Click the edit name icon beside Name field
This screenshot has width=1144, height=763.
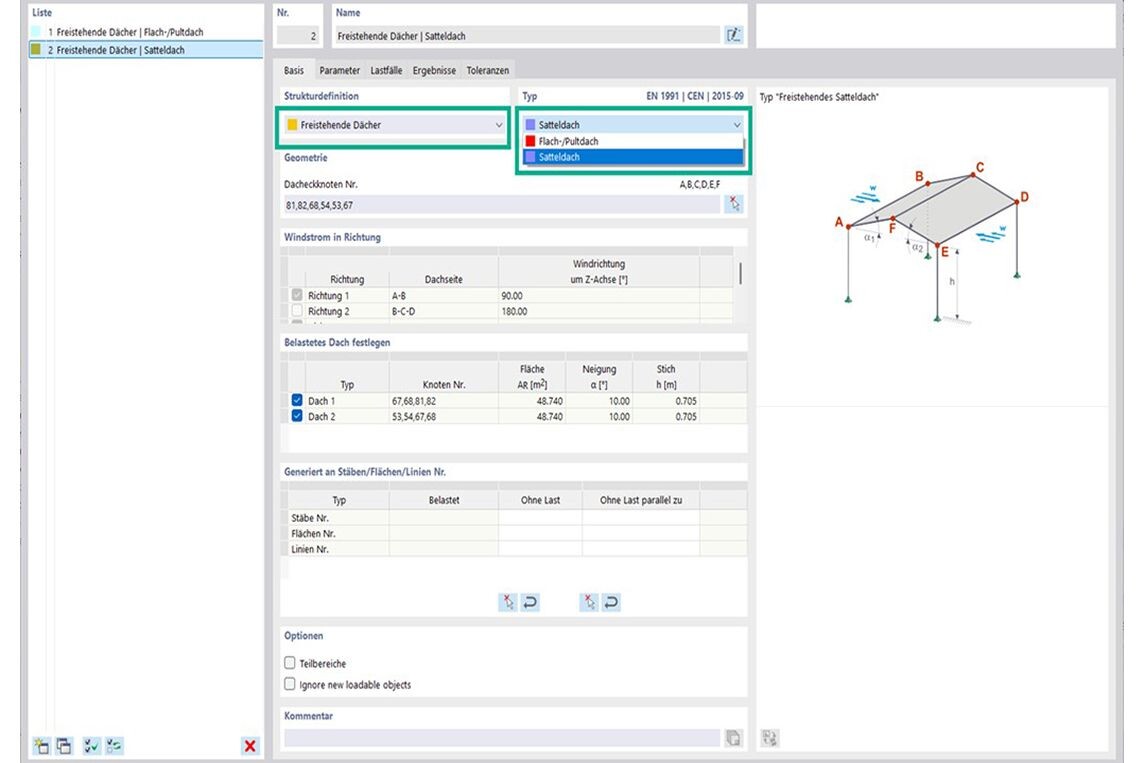[734, 35]
